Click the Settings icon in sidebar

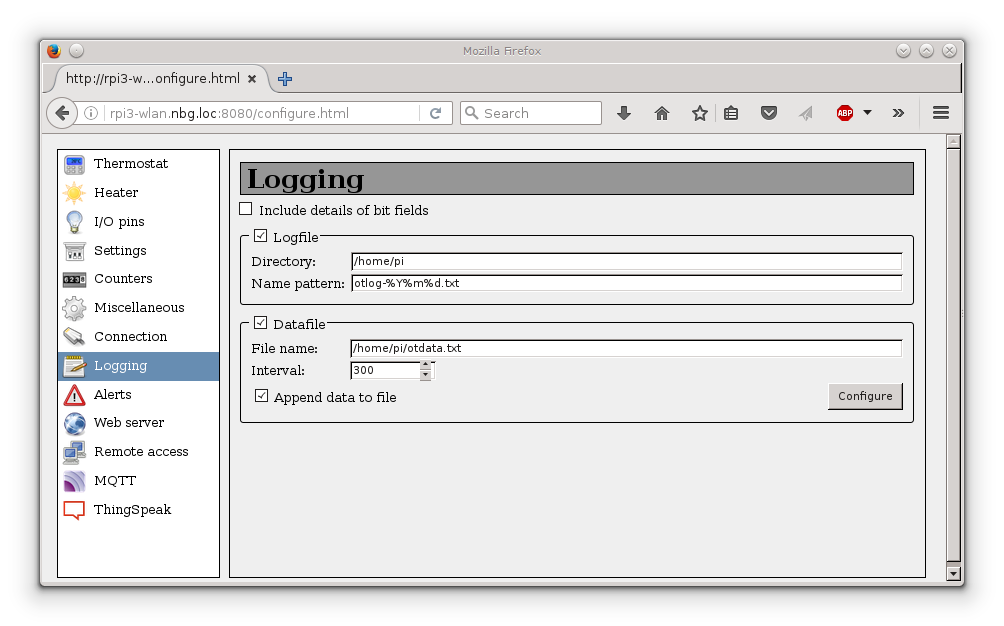pos(74,251)
